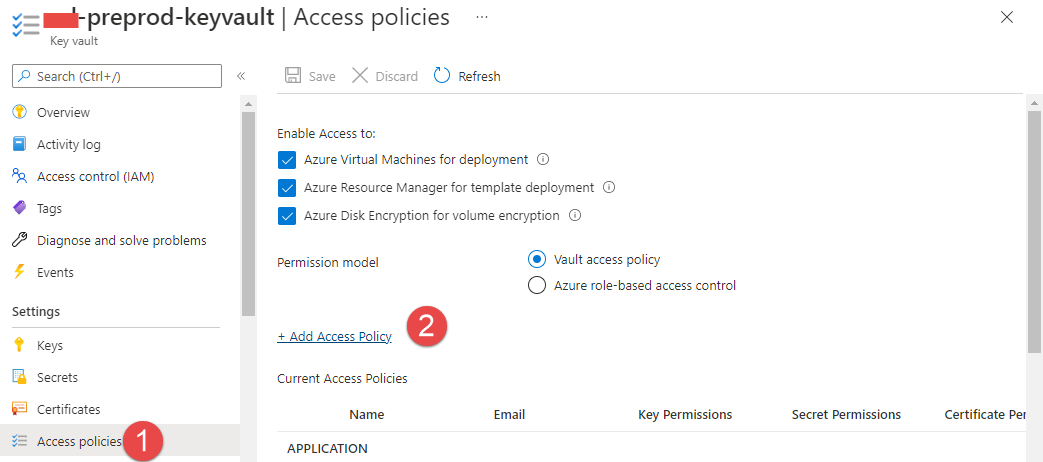Click the Certificates icon in Settings
Screen dimensions: 1043x462
(x=19, y=409)
